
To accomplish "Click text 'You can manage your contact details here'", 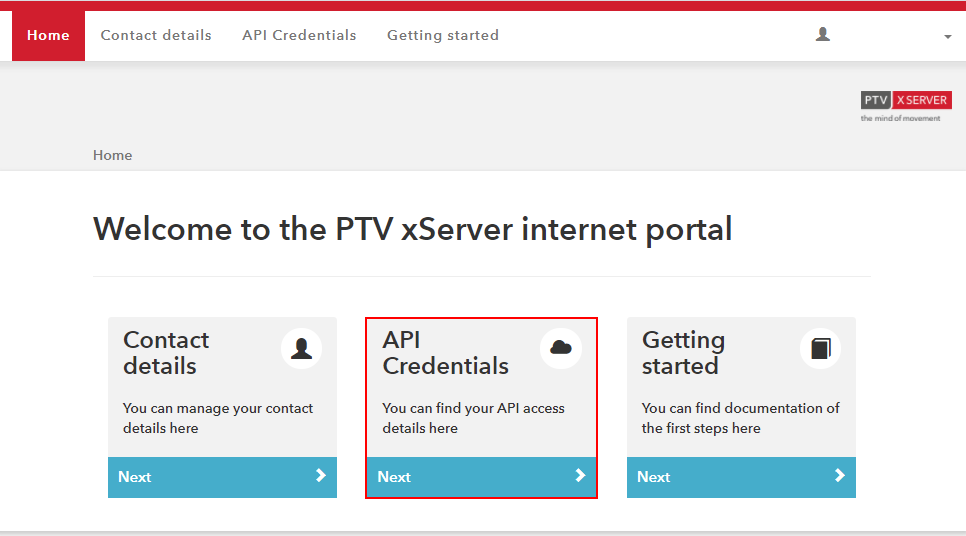I will [x=218, y=418].
